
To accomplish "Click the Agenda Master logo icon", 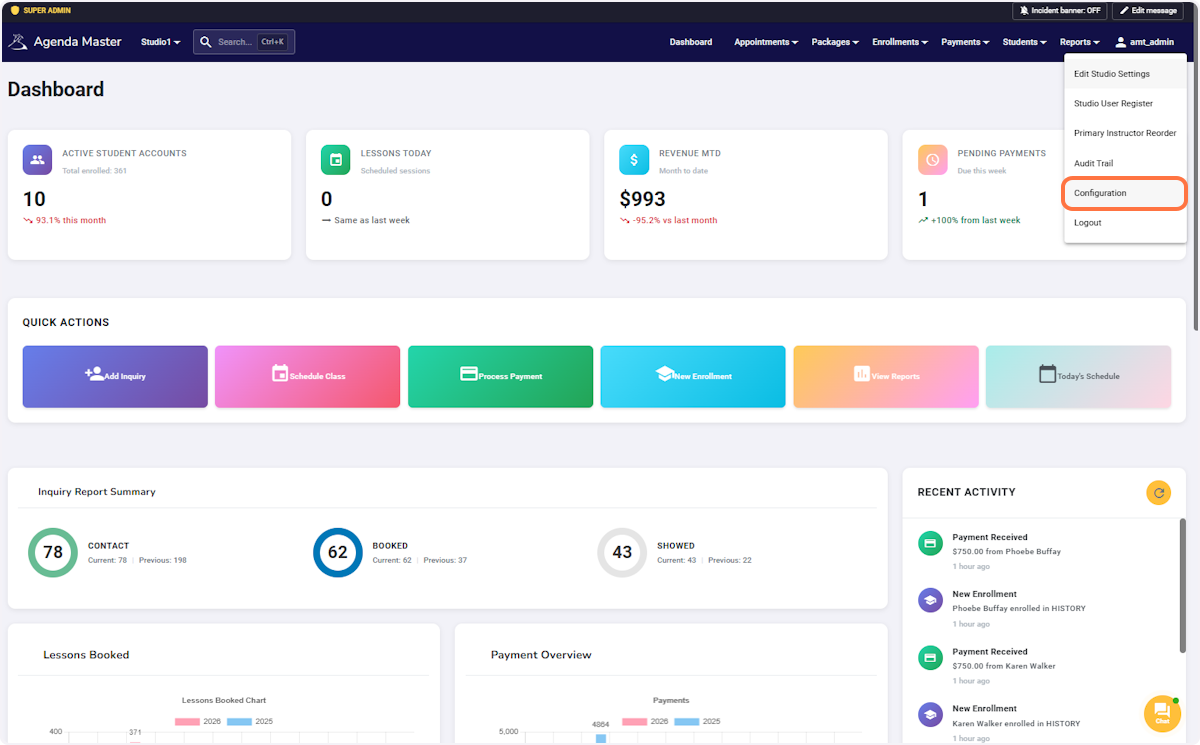I will coord(17,42).
